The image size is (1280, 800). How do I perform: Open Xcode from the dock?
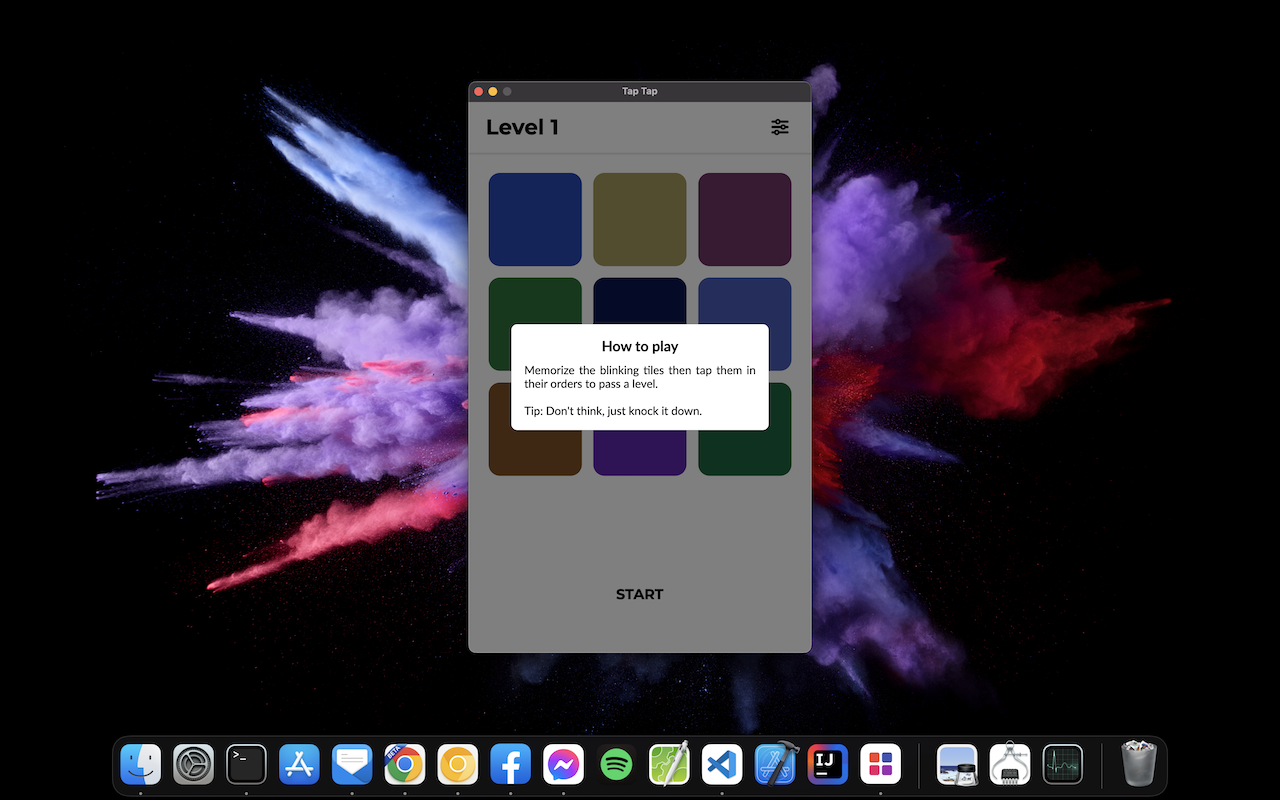click(x=775, y=766)
